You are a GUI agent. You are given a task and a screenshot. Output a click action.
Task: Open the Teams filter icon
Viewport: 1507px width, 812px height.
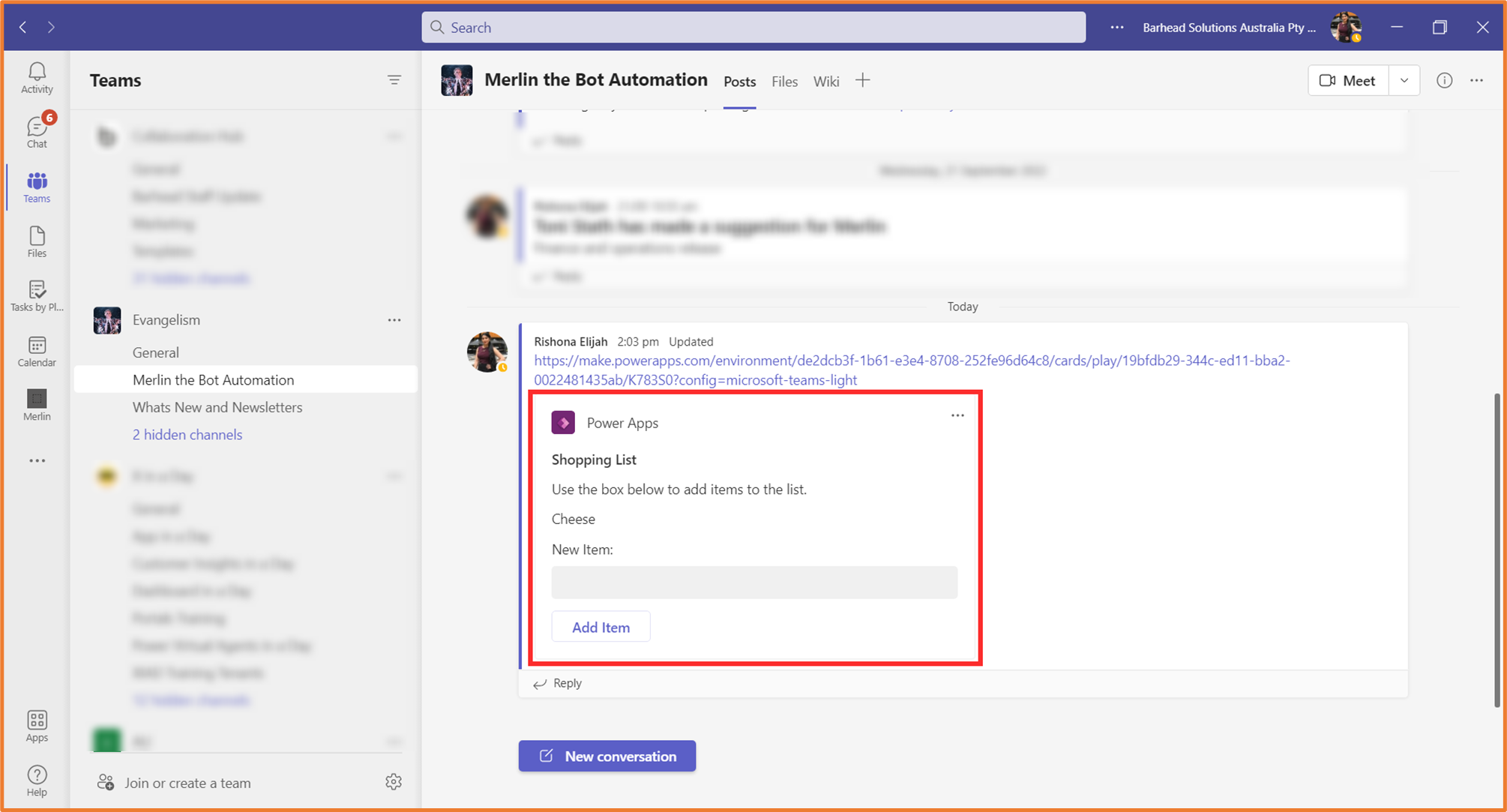pyautogui.click(x=394, y=80)
